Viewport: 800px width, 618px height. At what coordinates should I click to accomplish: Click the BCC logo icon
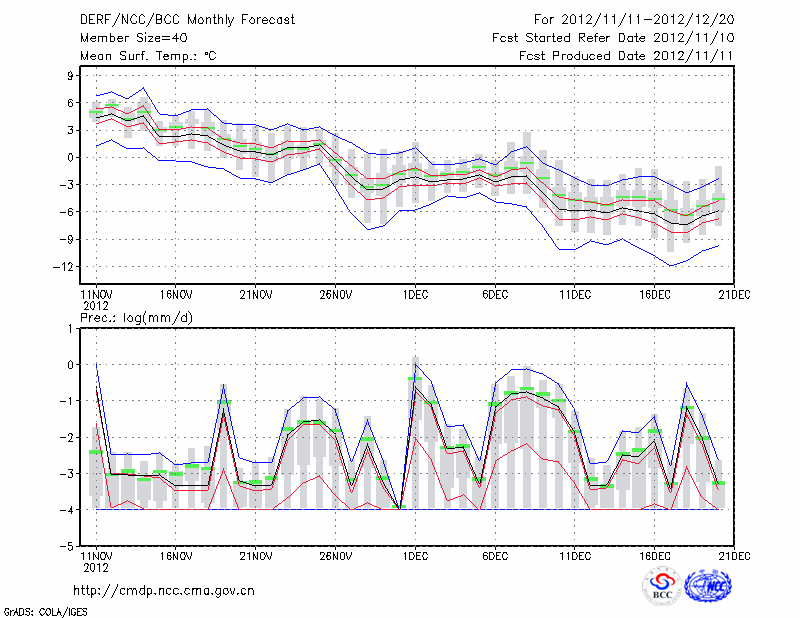tap(662, 585)
